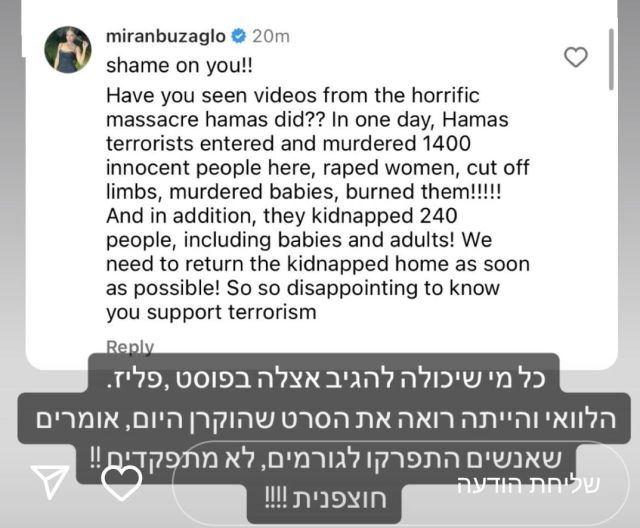Click the line "And in addition, they kidnapped 240"

pyautogui.click(x=282, y=216)
